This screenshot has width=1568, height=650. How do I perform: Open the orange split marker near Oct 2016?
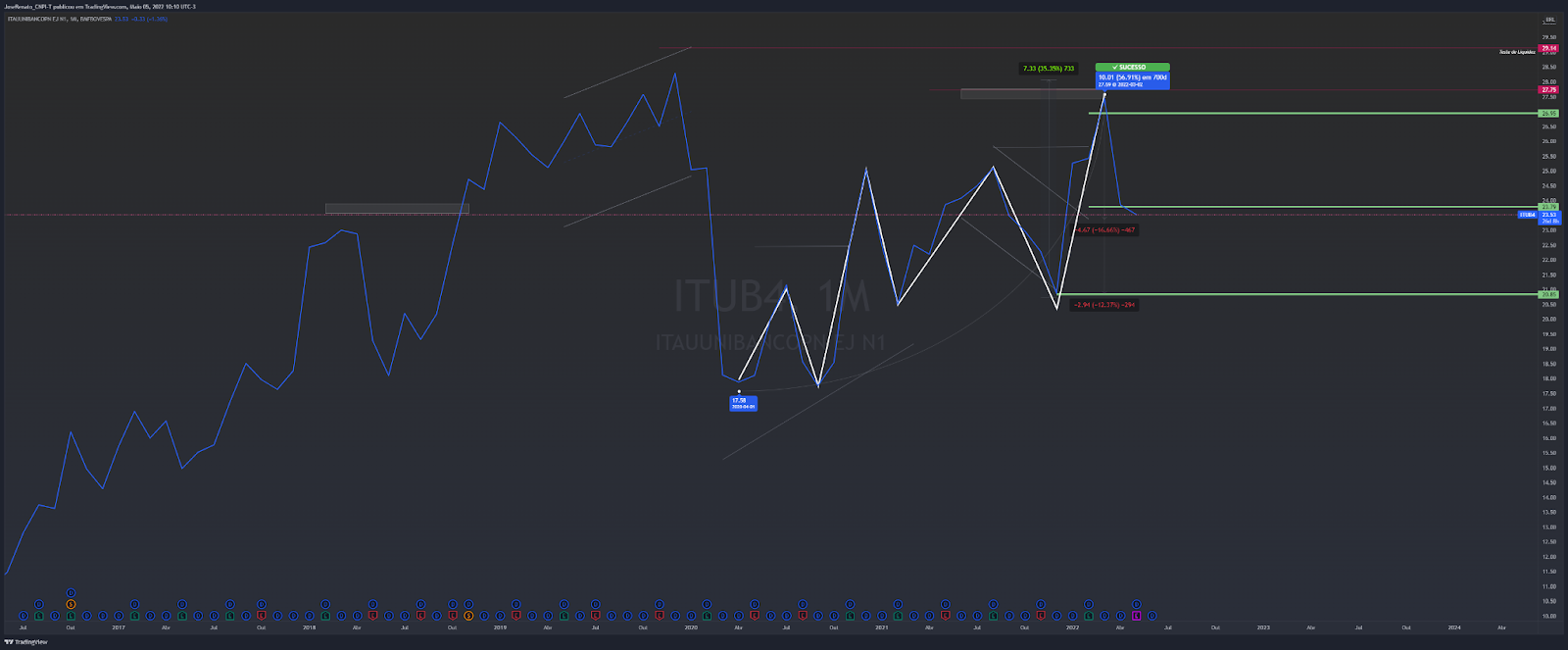pos(71,604)
